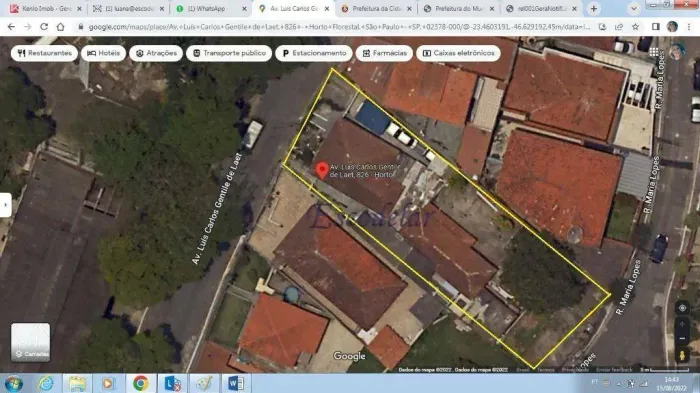The height and width of the screenshot is (393, 700).
Task: Open the browser home page
Action: [x=60, y=27]
